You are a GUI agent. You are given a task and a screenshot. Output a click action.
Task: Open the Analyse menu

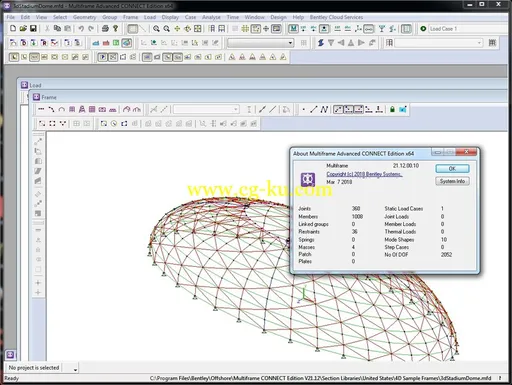[x=211, y=17]
